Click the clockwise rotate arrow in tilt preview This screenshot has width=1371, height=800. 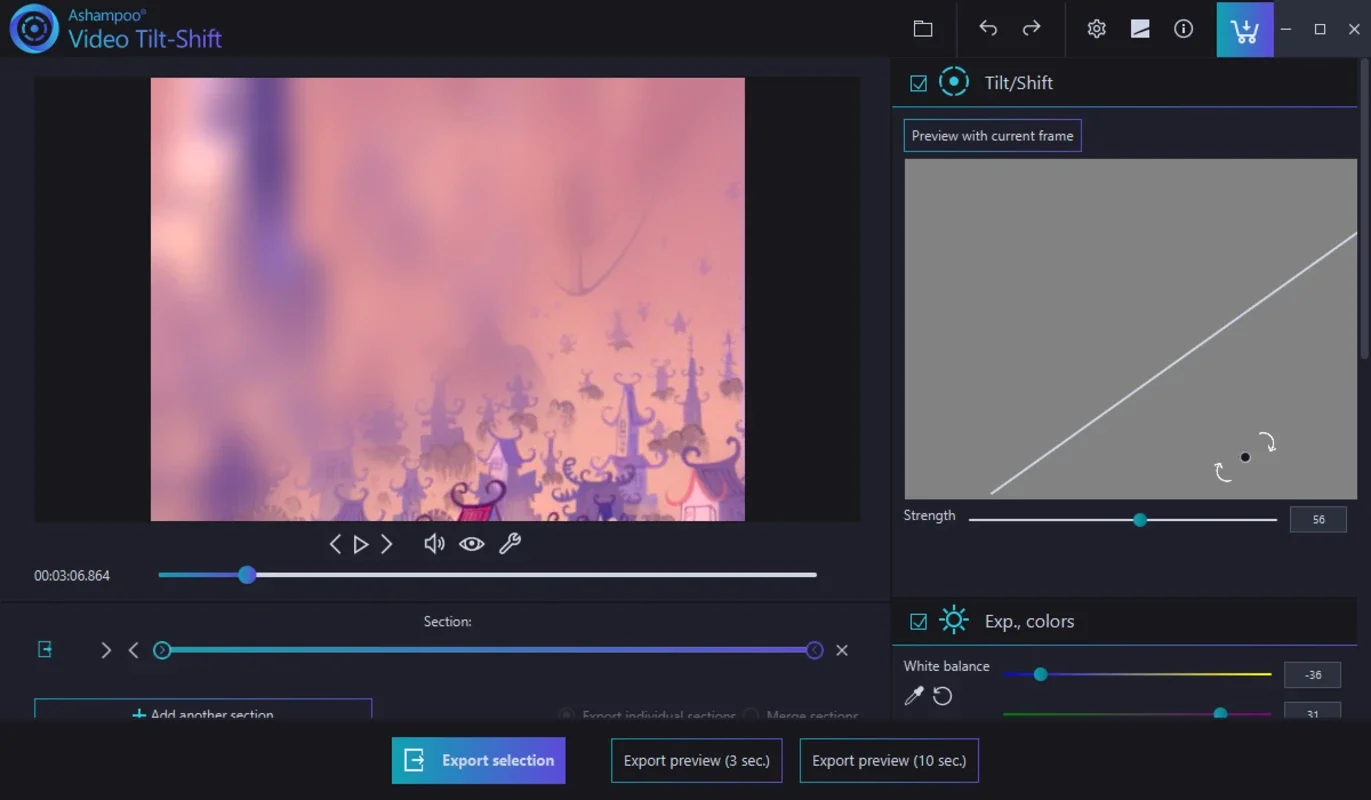point(1267,442)
